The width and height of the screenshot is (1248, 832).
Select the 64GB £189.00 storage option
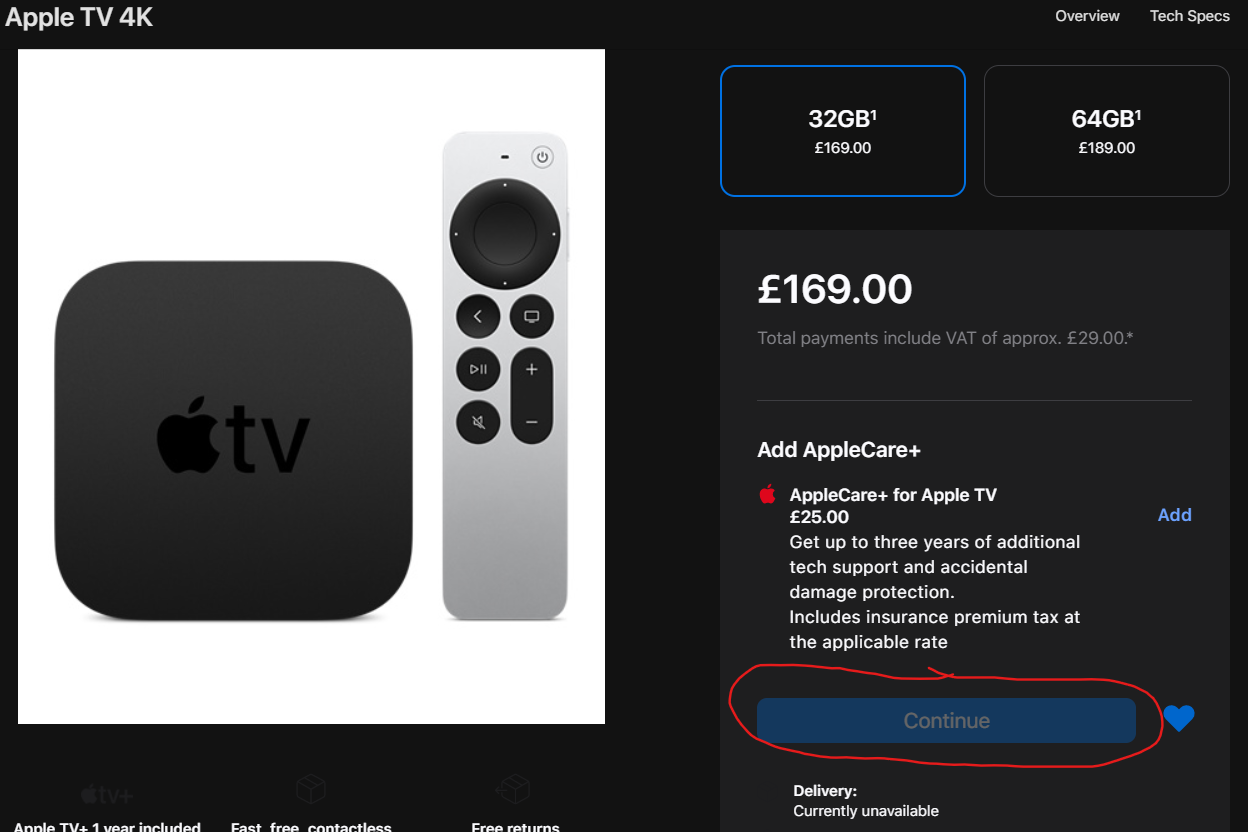coord(1107,131)
